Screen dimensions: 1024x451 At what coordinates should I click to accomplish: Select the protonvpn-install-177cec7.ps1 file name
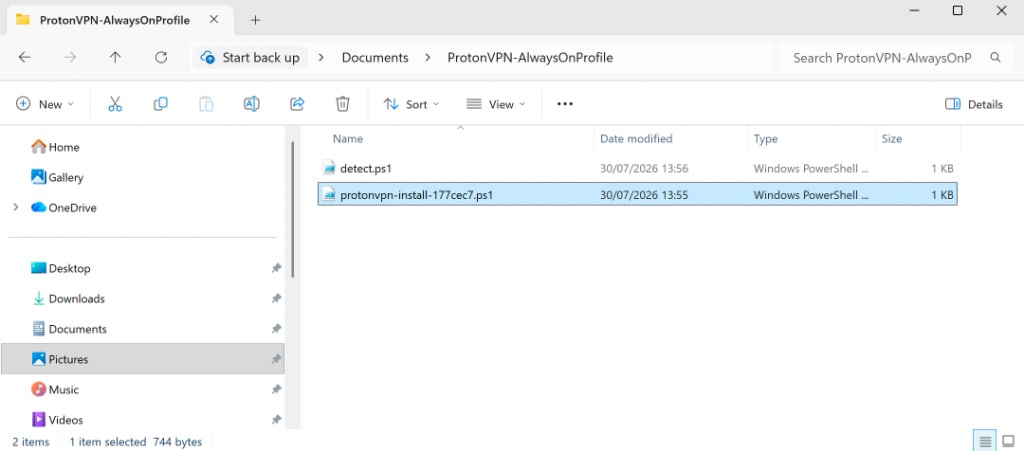(417, 194)
